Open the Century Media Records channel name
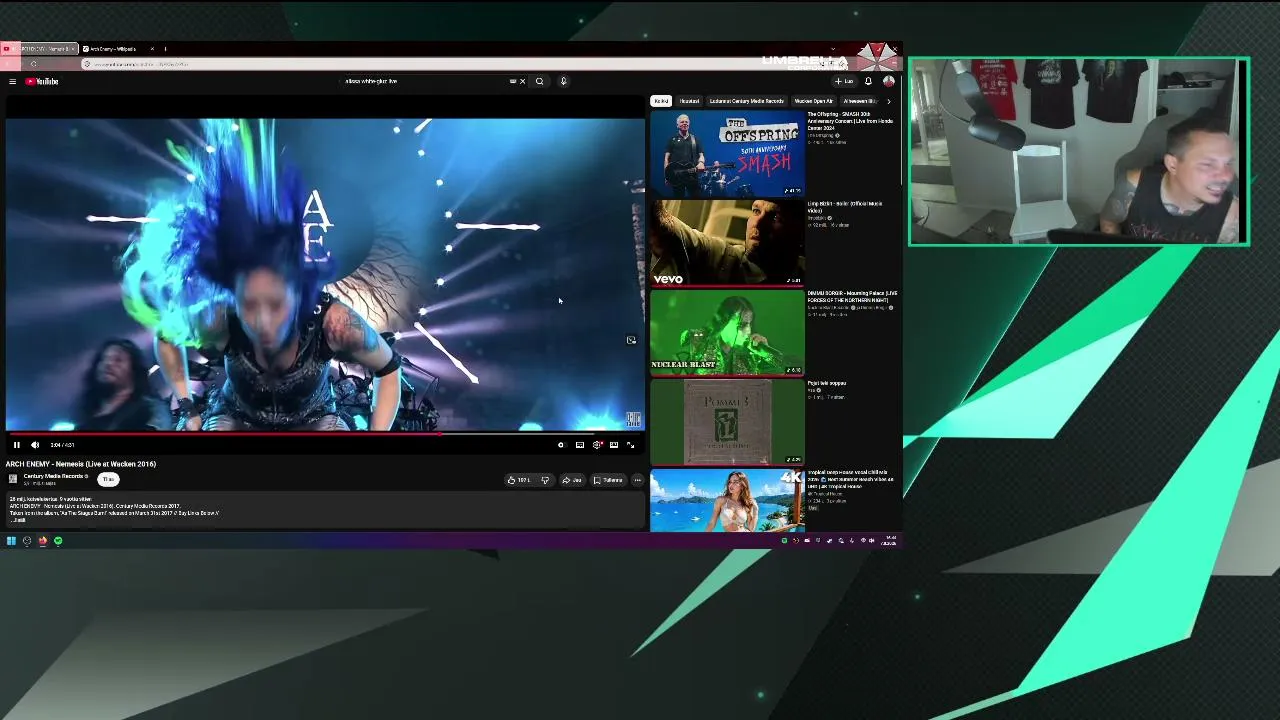This screenshot has height=720, width=1280. click(x=53, y=476)
